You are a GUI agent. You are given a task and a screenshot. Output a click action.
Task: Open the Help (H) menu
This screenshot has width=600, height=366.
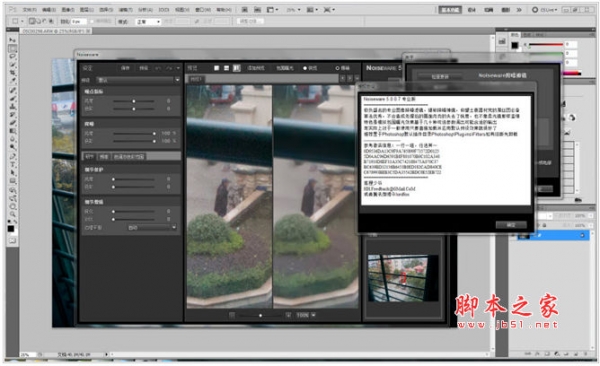point(224,10)
